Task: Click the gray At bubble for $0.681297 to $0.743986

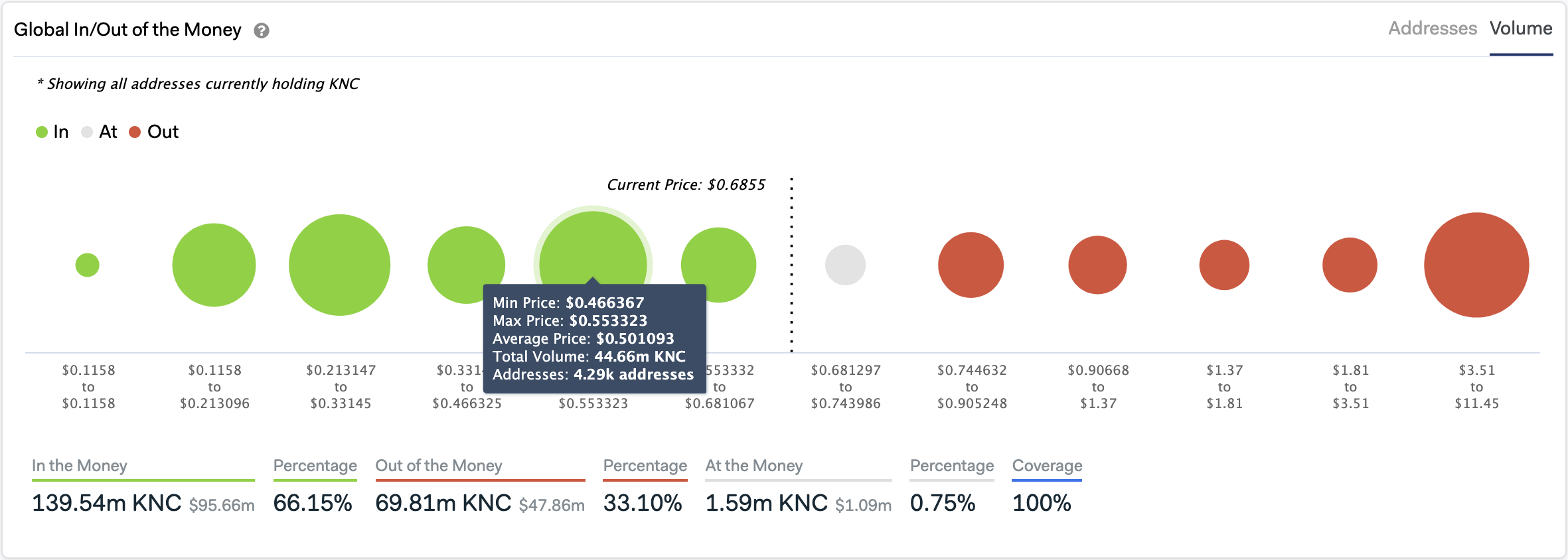Action: 845,265
